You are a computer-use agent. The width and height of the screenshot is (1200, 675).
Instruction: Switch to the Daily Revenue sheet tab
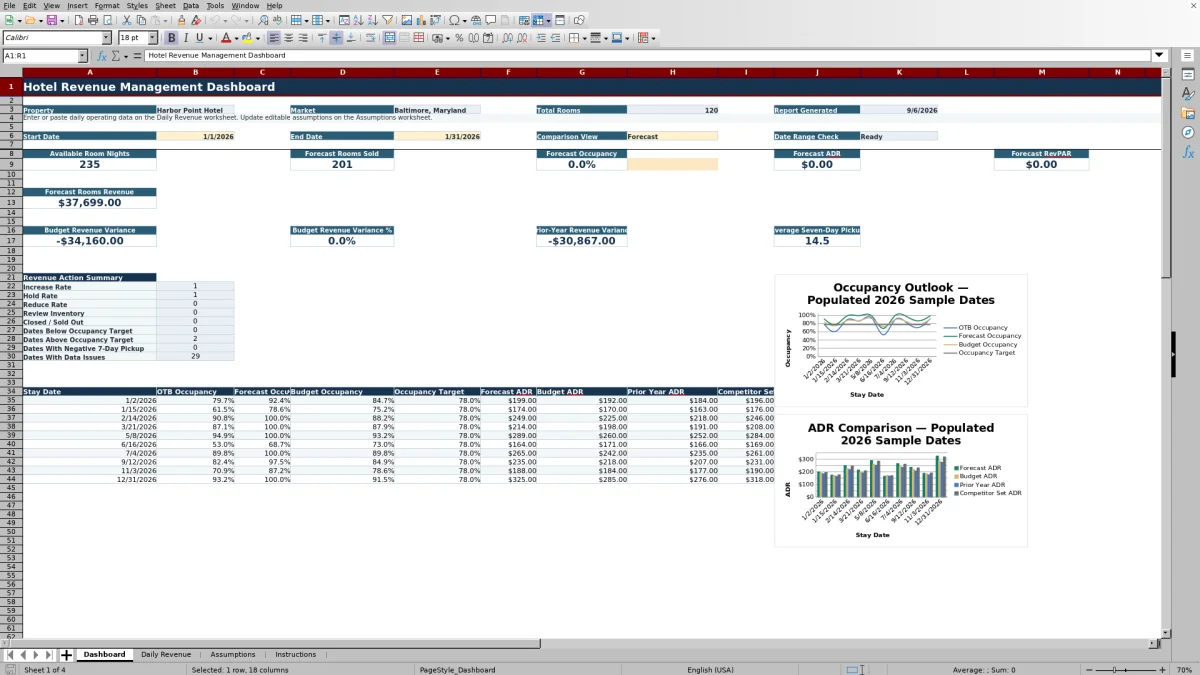[165, 655]
